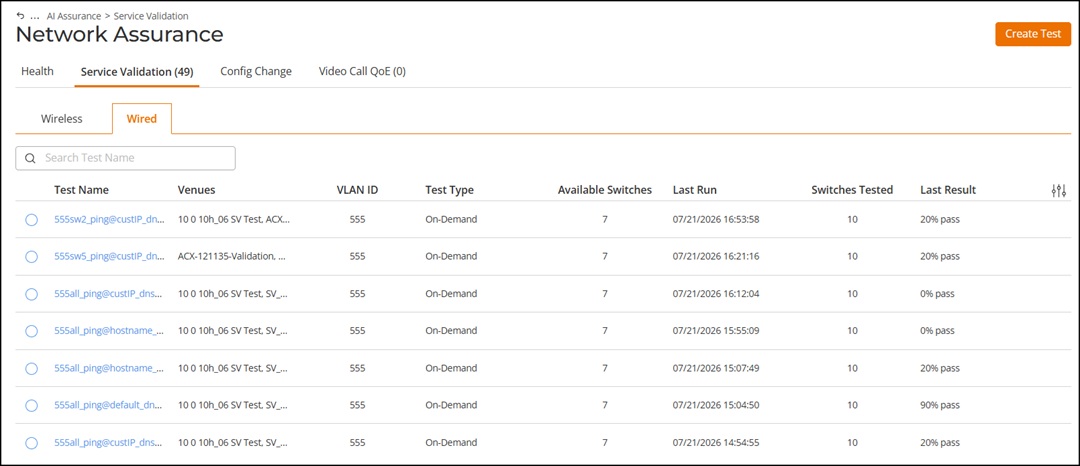Open the hostname test link in 15:07:49 row
The image size is (1080, 466).
(x=110, y=368)
